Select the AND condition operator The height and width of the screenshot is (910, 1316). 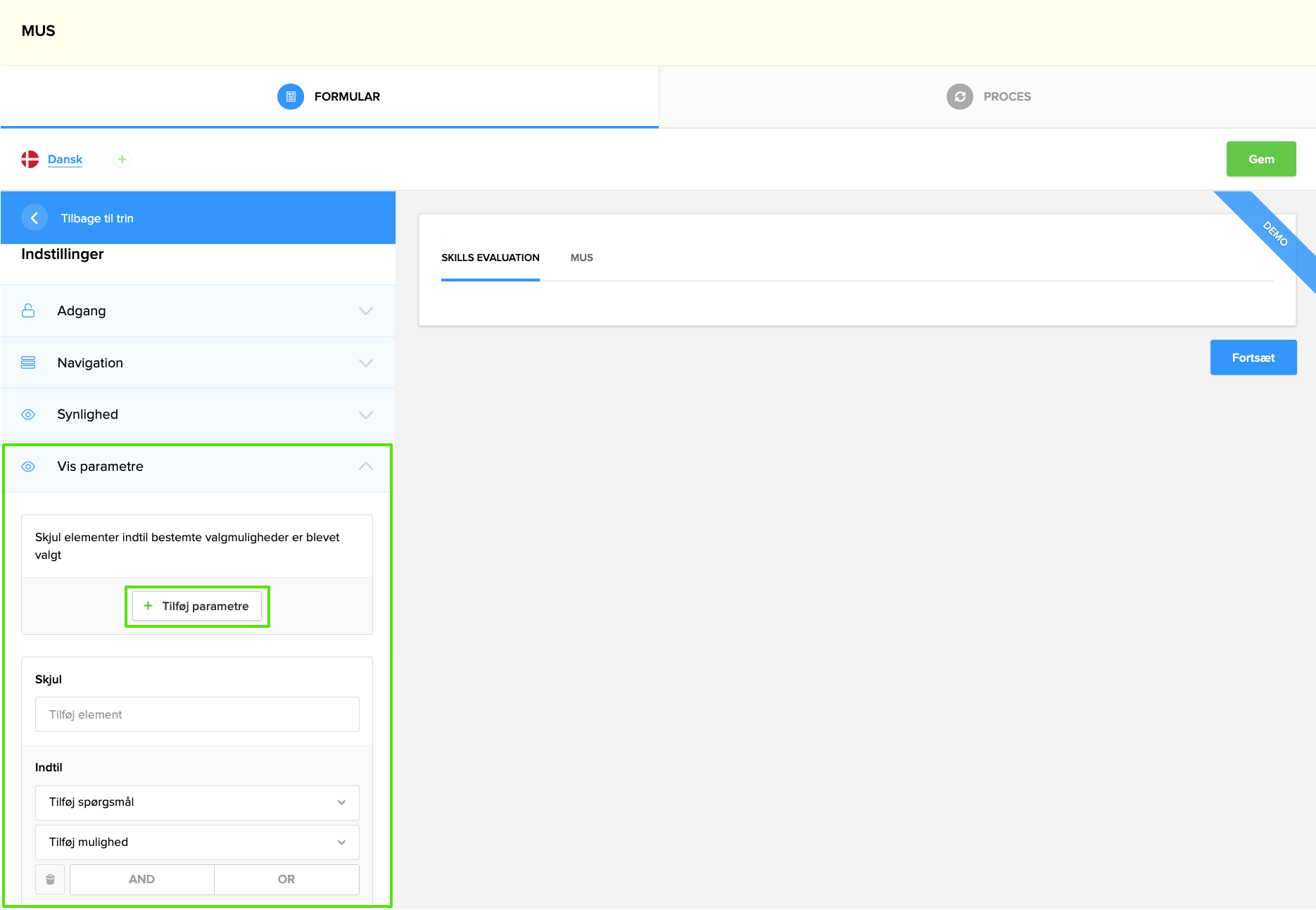pyautogui.click(x=141, y=879)
